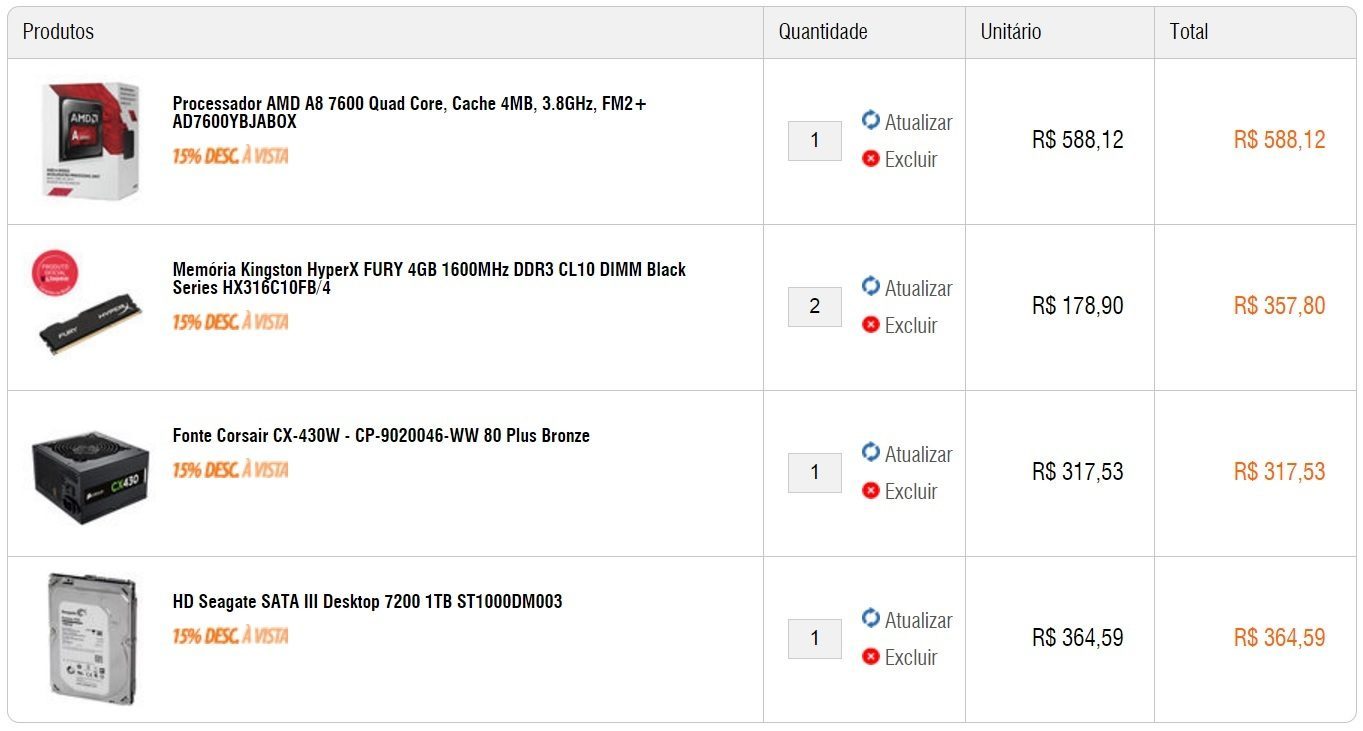Click the red Excluir icon for AMD A8 processor
1363x731 pixels.
click(x=871, y=158)
